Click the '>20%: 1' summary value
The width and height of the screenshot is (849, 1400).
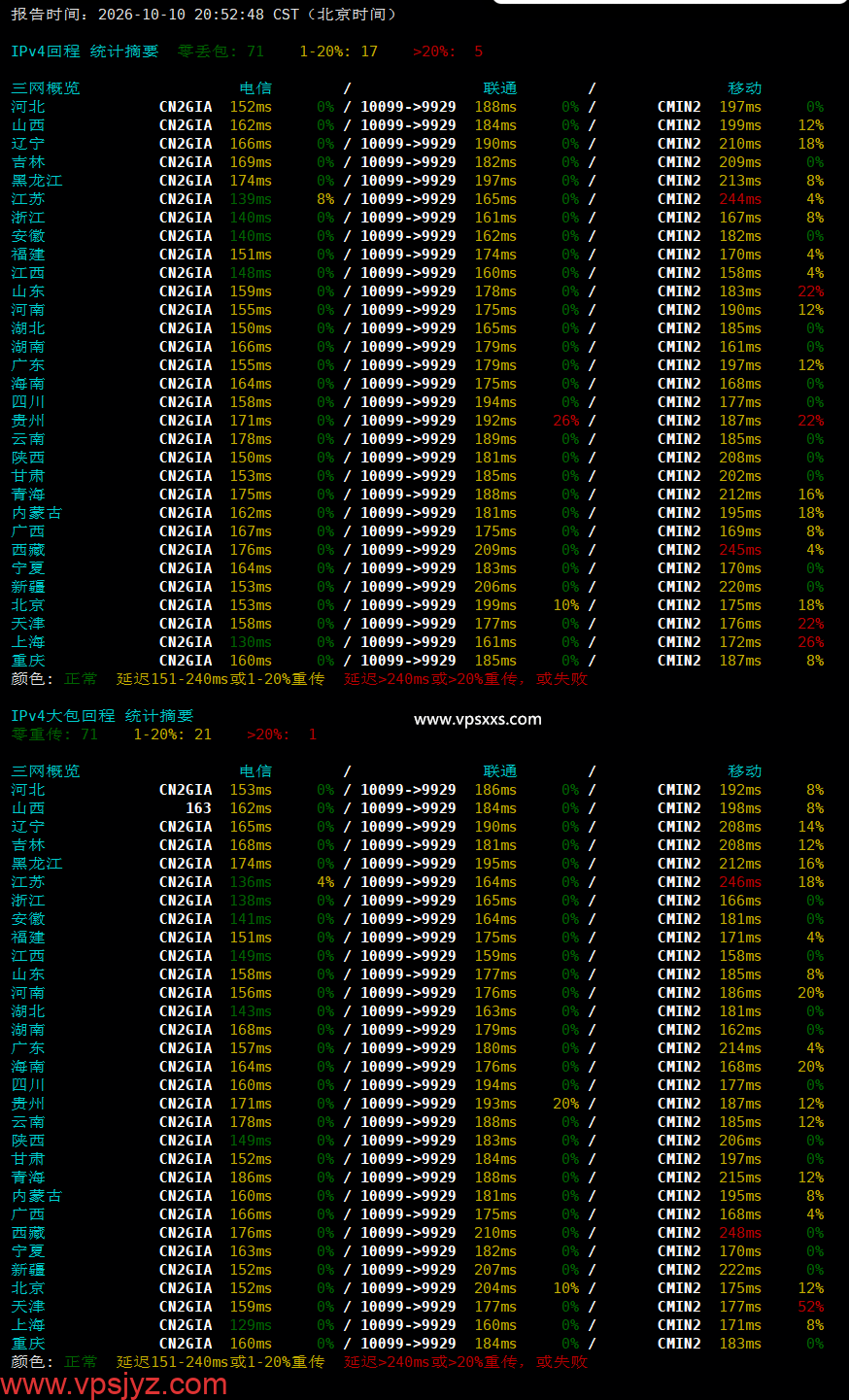click(282, 734)
